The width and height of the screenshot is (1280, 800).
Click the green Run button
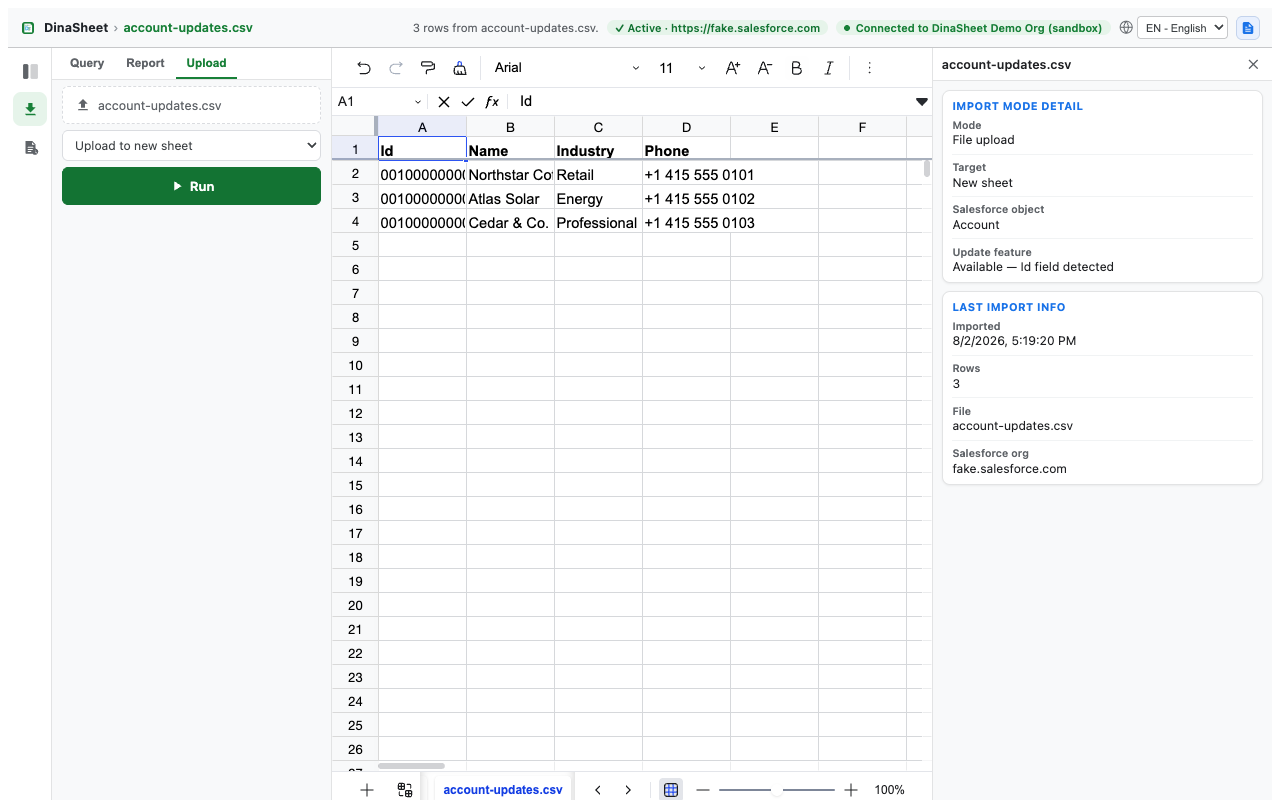click(x=191, y=186)
